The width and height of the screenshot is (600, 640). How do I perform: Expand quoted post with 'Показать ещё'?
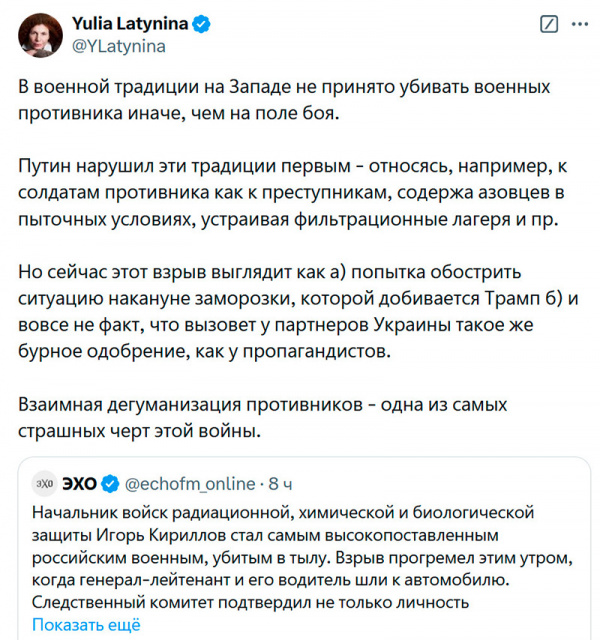click(86, 624)
